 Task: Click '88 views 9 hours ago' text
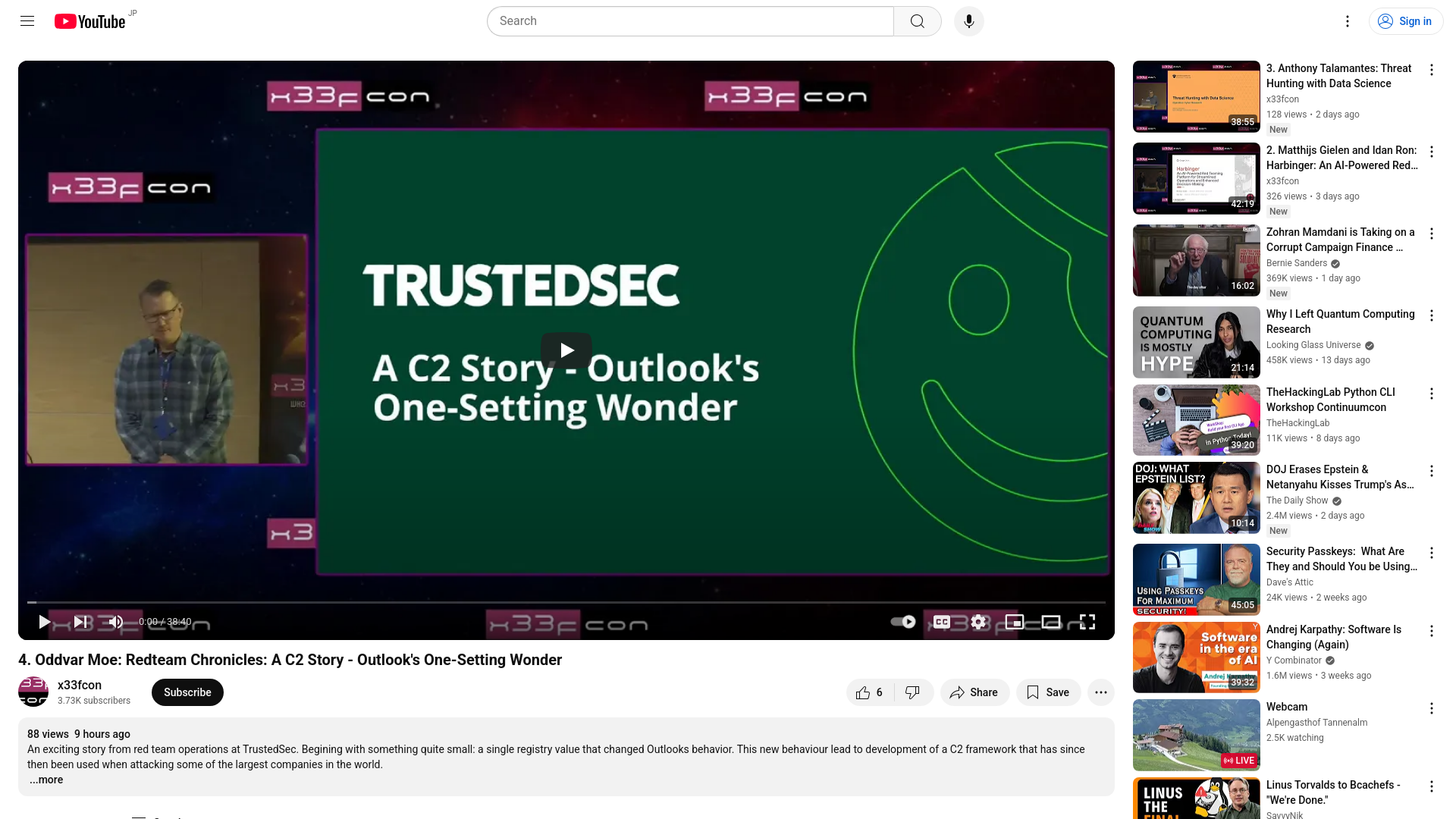(x=79, y=734)
